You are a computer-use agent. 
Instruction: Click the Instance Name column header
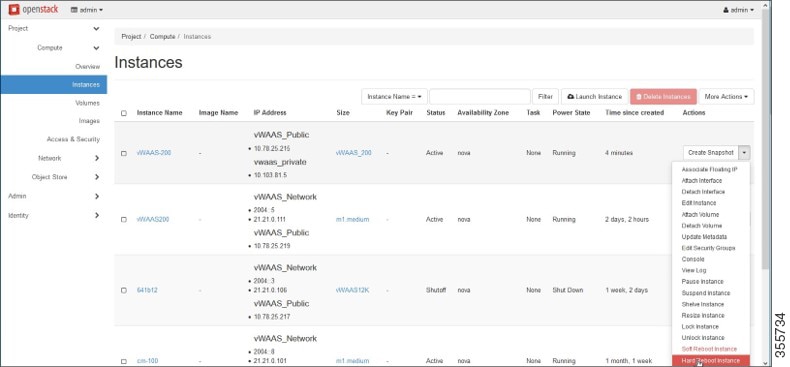point(159,113)
